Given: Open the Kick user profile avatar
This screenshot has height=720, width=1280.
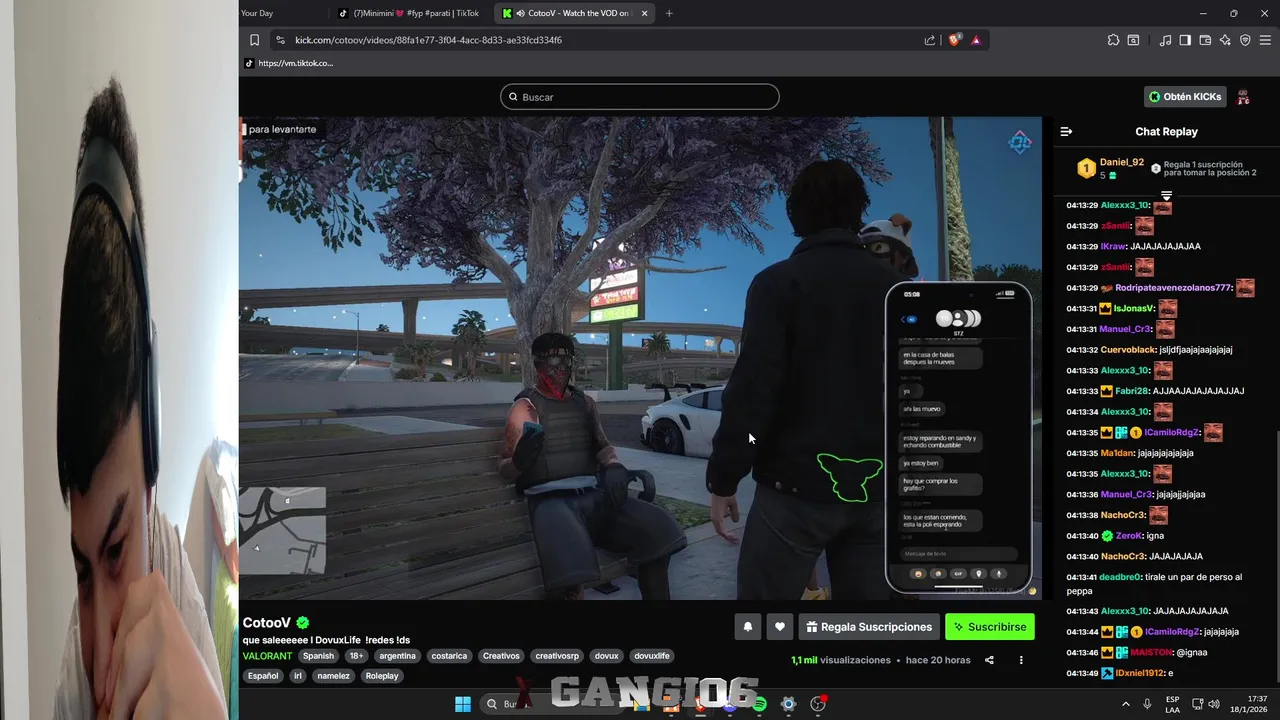Looking at the screenshot, I should [1243, 97].
